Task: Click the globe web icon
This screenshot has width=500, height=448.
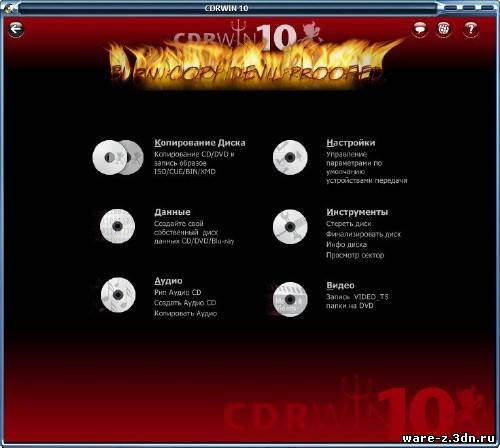Action: [443, 29]
